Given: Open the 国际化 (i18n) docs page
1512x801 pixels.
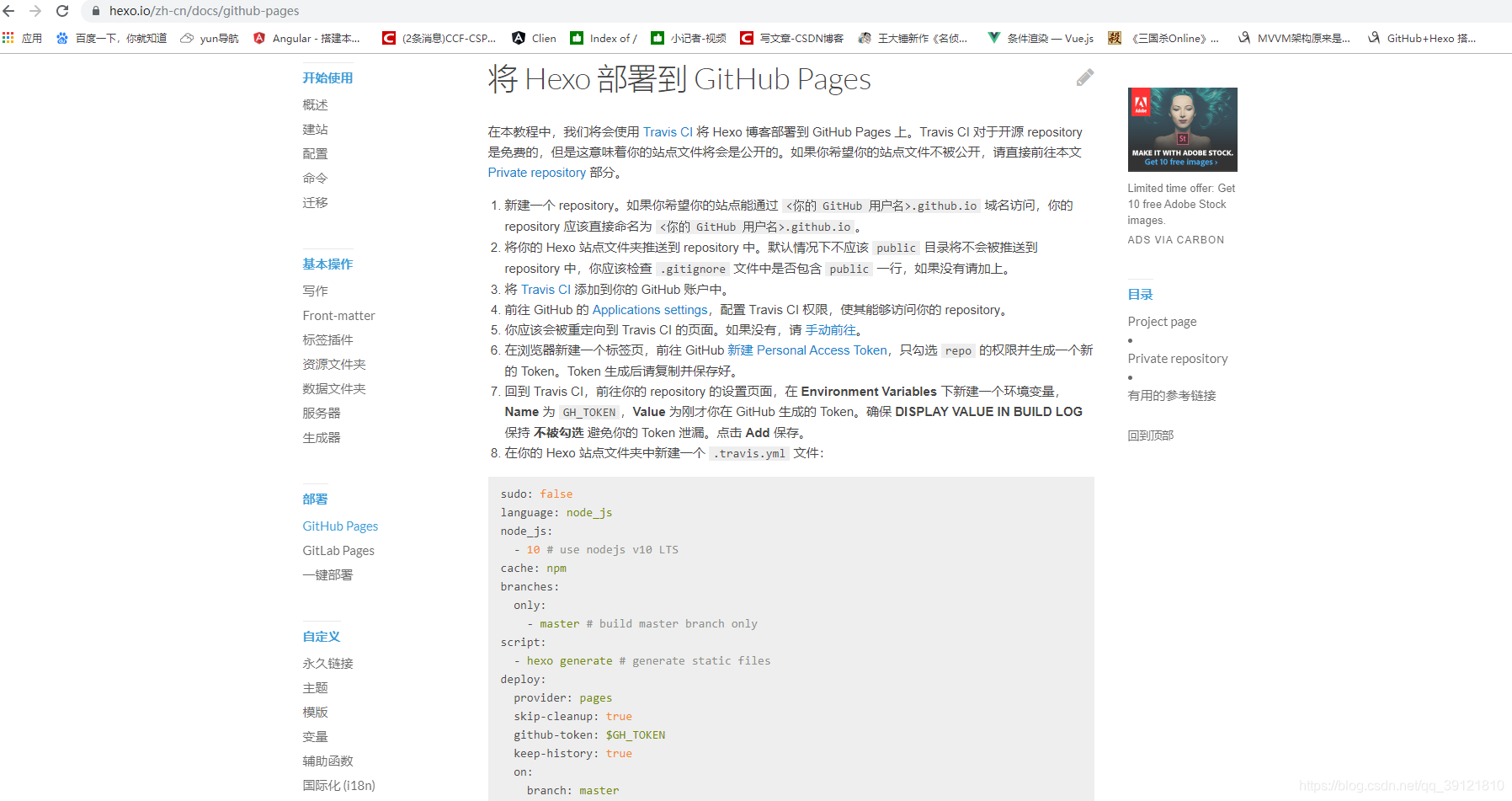Looking at the screenshot, I should 338,785.
